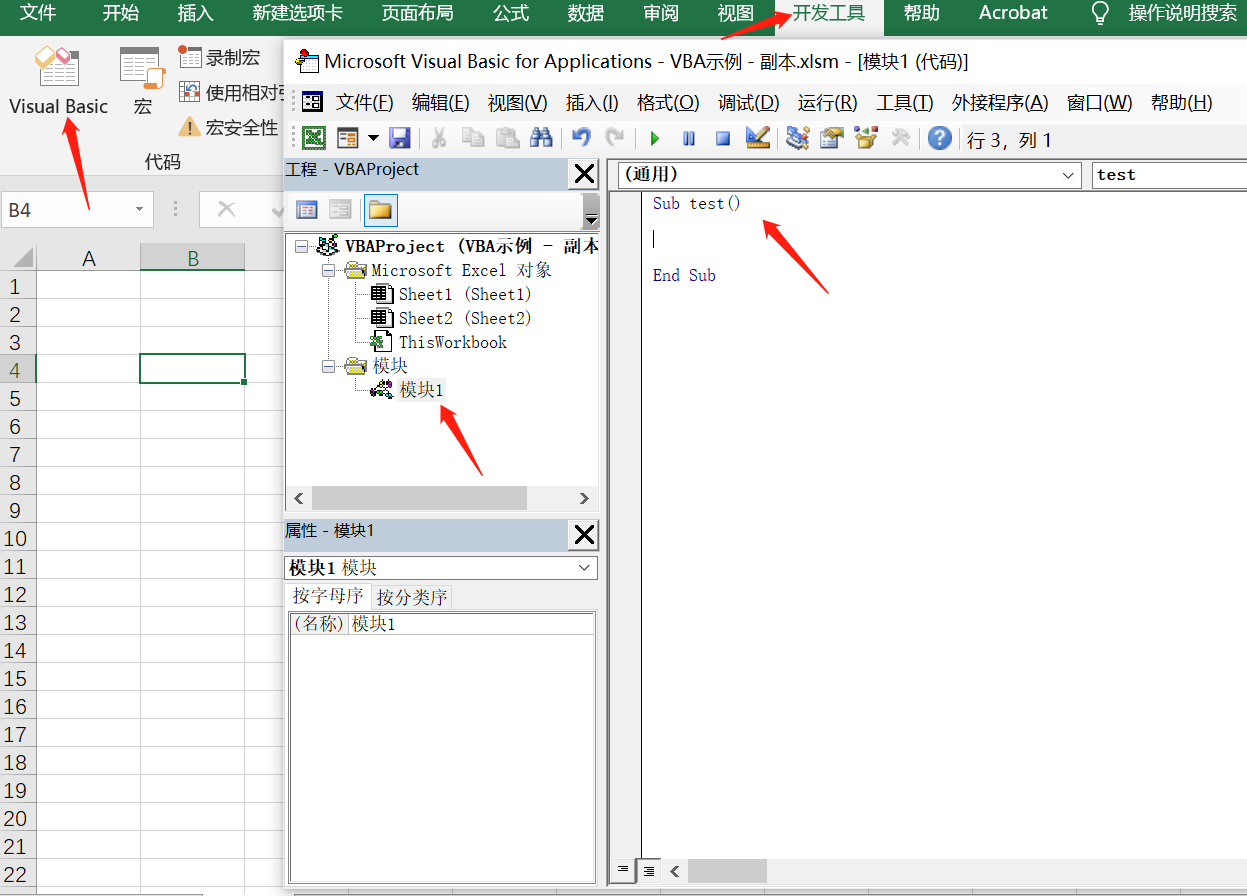Open the 外接程序(A) menu

point(1000,103)
